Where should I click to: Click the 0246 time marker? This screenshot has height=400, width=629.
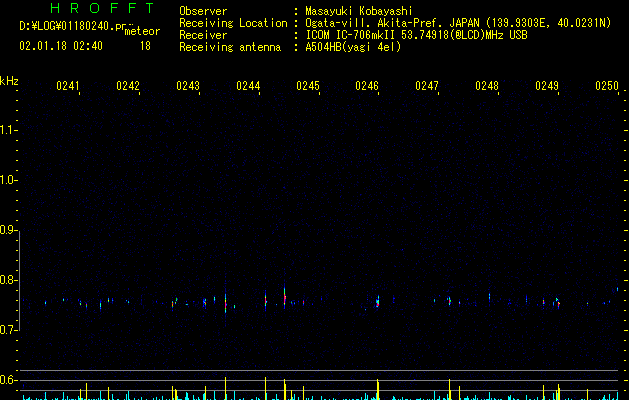[x=367, y=86]
